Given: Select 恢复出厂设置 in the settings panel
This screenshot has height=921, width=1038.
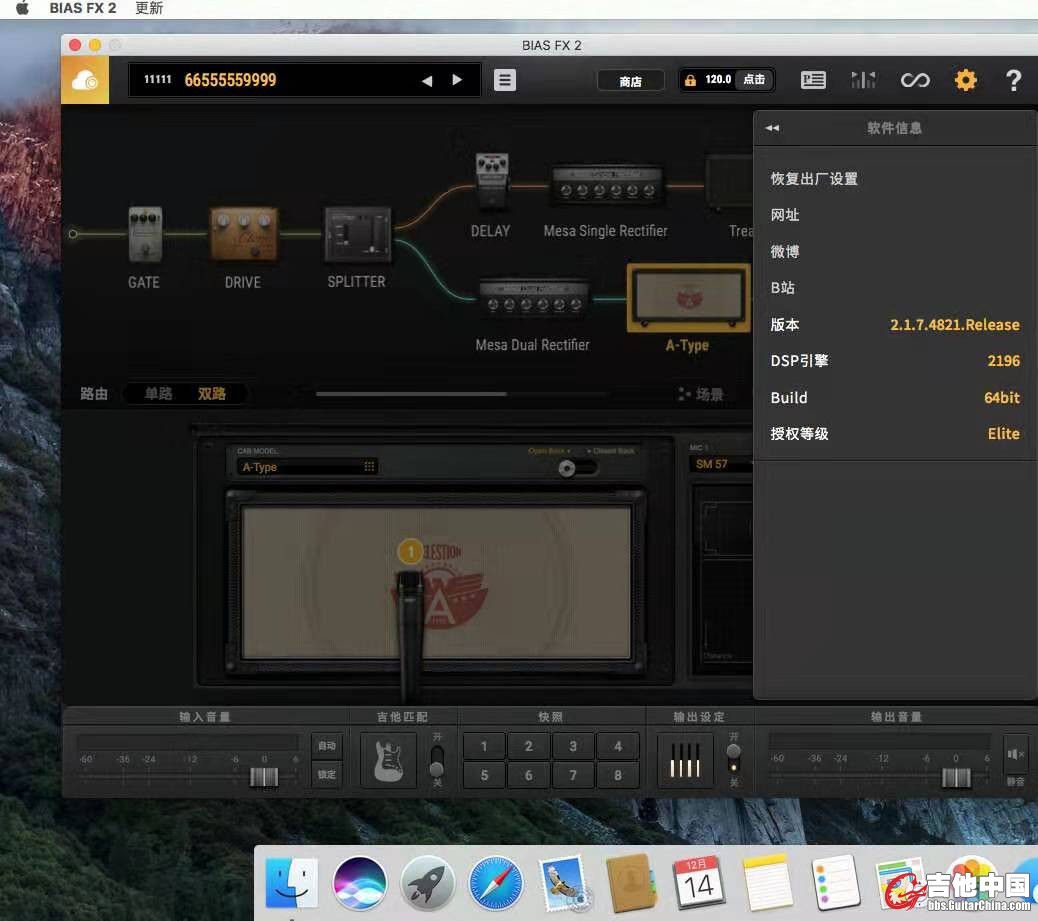Looking at the screenshot, I should [814, 179].
